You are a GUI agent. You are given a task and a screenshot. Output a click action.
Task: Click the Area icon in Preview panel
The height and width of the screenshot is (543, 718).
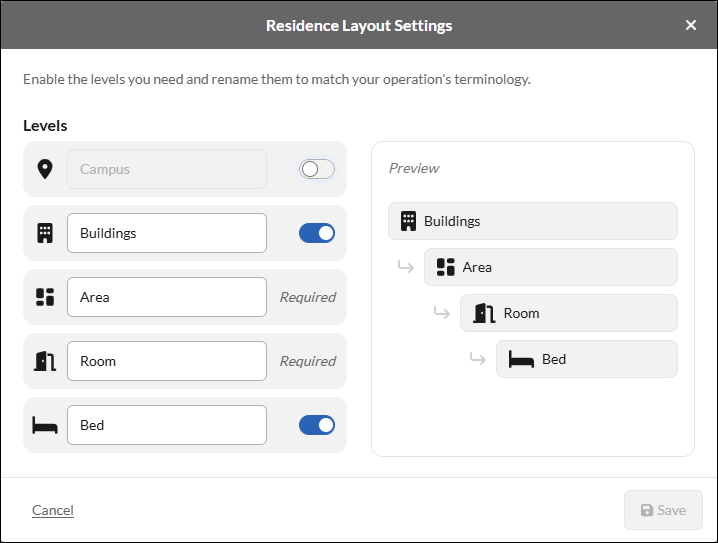[446, 267]
